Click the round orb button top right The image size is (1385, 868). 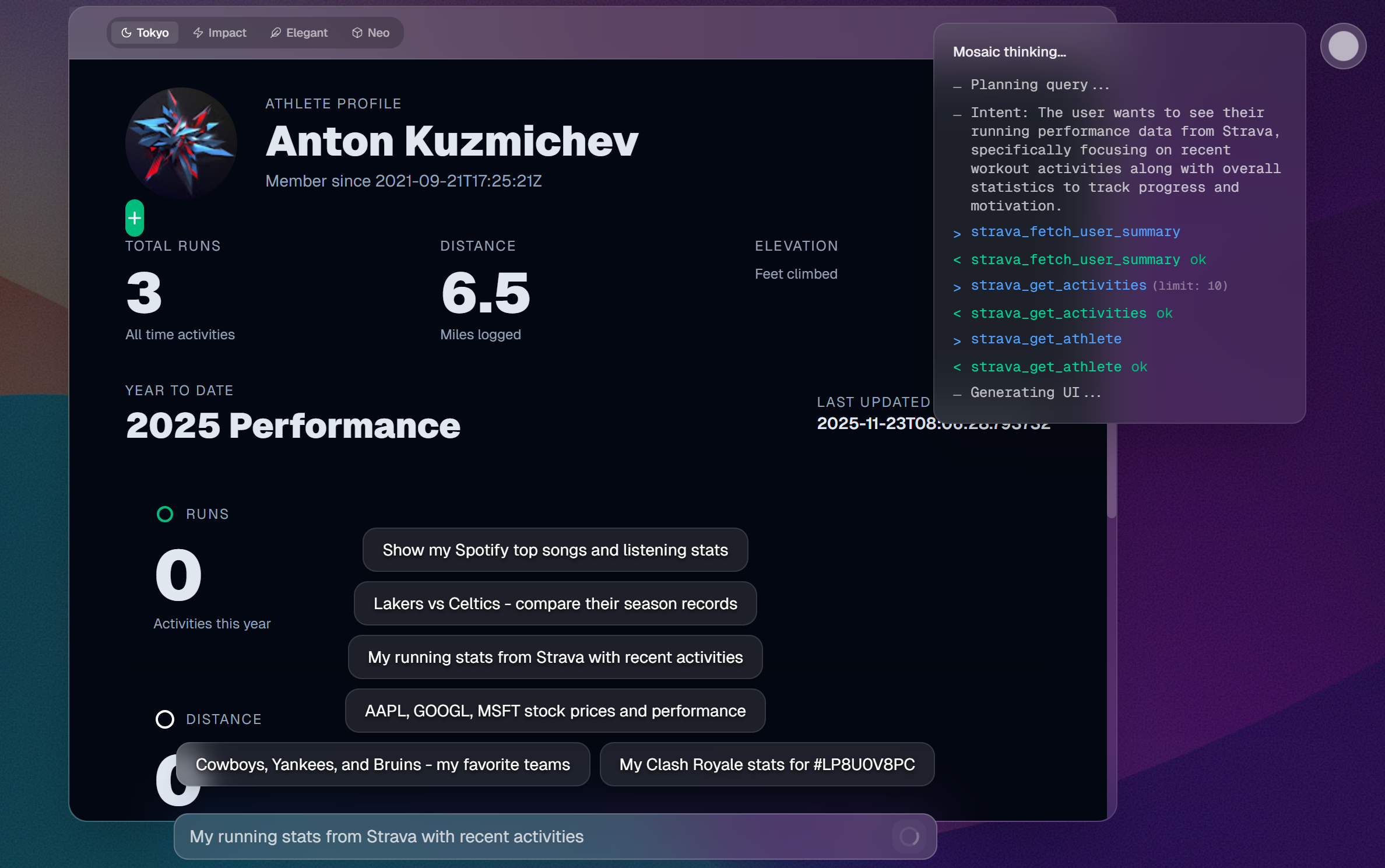(x=1343, y=46)
